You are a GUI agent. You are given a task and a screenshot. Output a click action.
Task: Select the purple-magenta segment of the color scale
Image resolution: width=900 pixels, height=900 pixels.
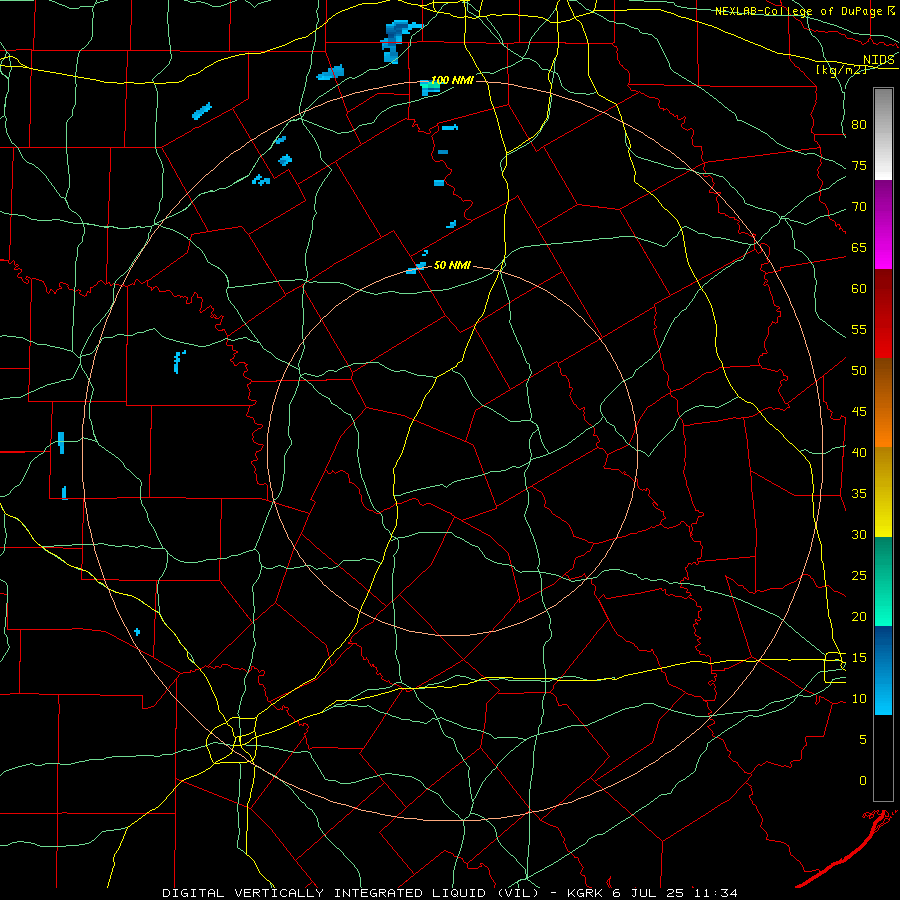(883, 225)
